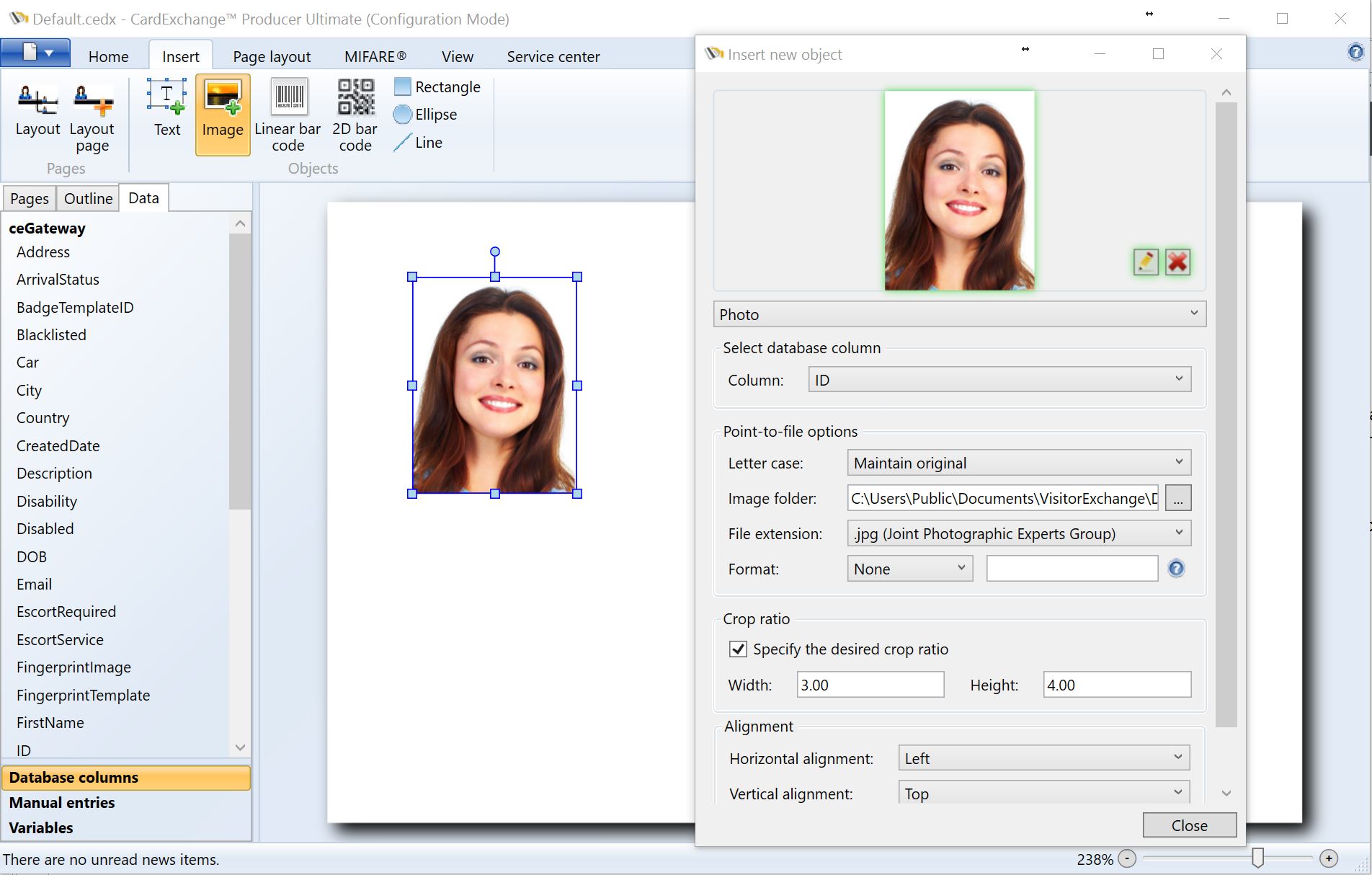Edit the preview photo with pencil icon
1372x875 pixels.
coord(1146,262)
